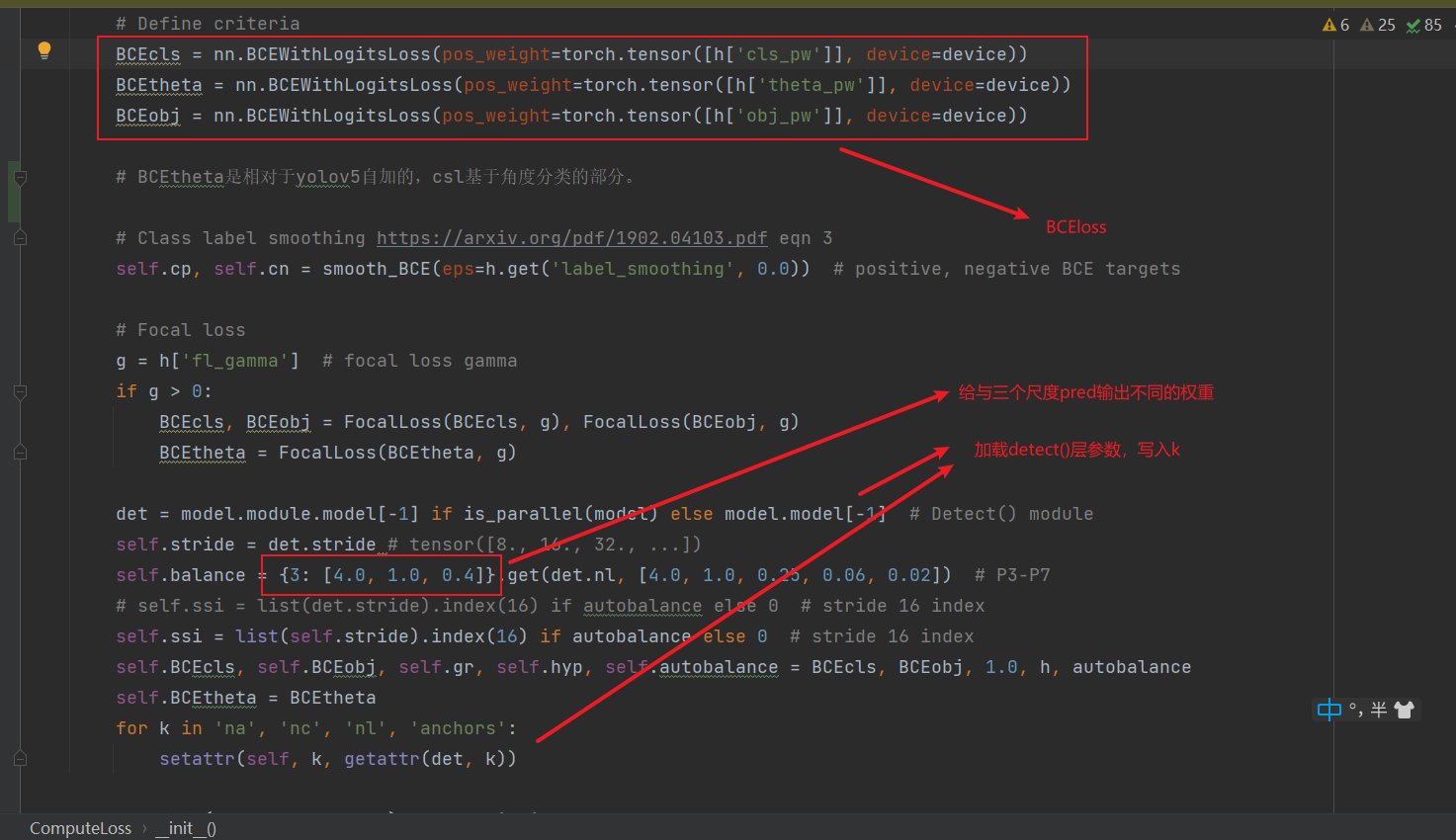Click FocalLoss(BCEtheta, g) call
This screenshot has width=1456, height=840.
pos(397,453)
